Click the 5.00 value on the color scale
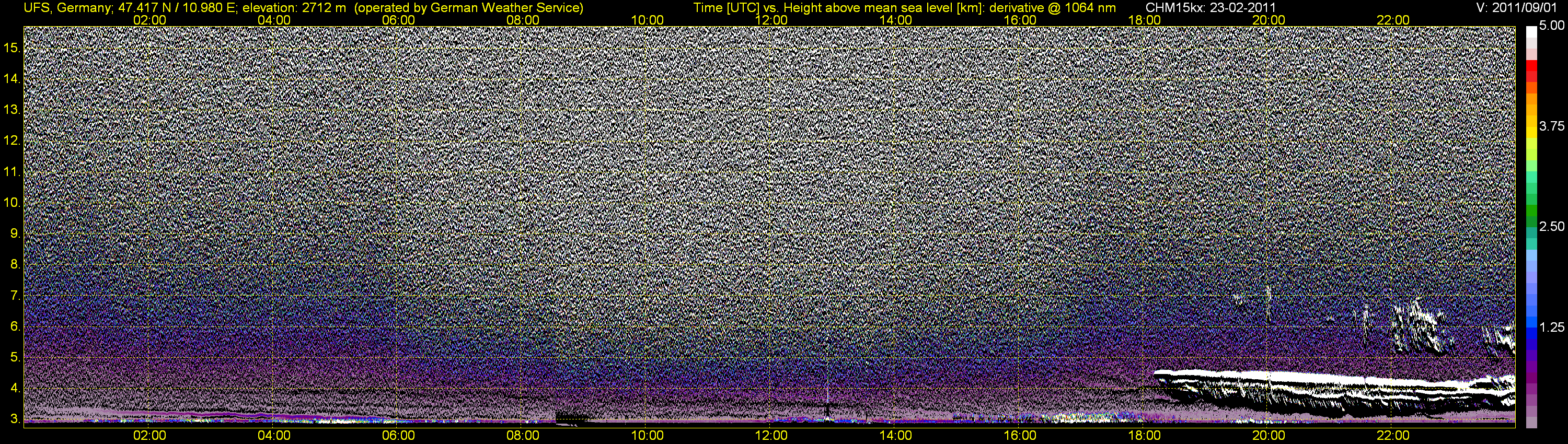The height and width of the screenshot is (444, 1568). (1552, 26)
